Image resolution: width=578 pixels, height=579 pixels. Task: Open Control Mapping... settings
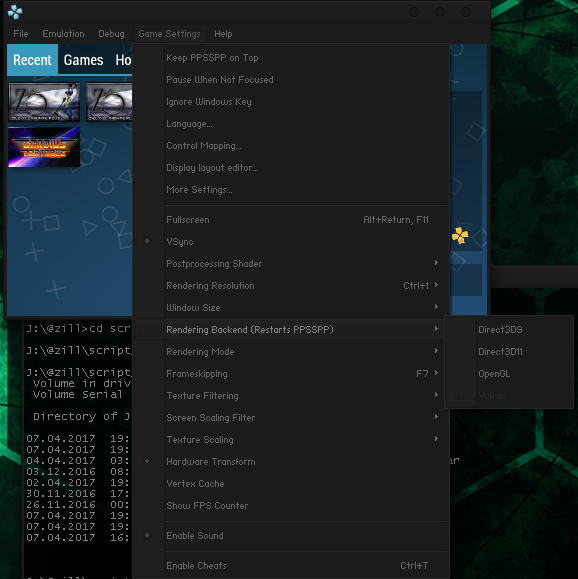[x=292, y=146]
